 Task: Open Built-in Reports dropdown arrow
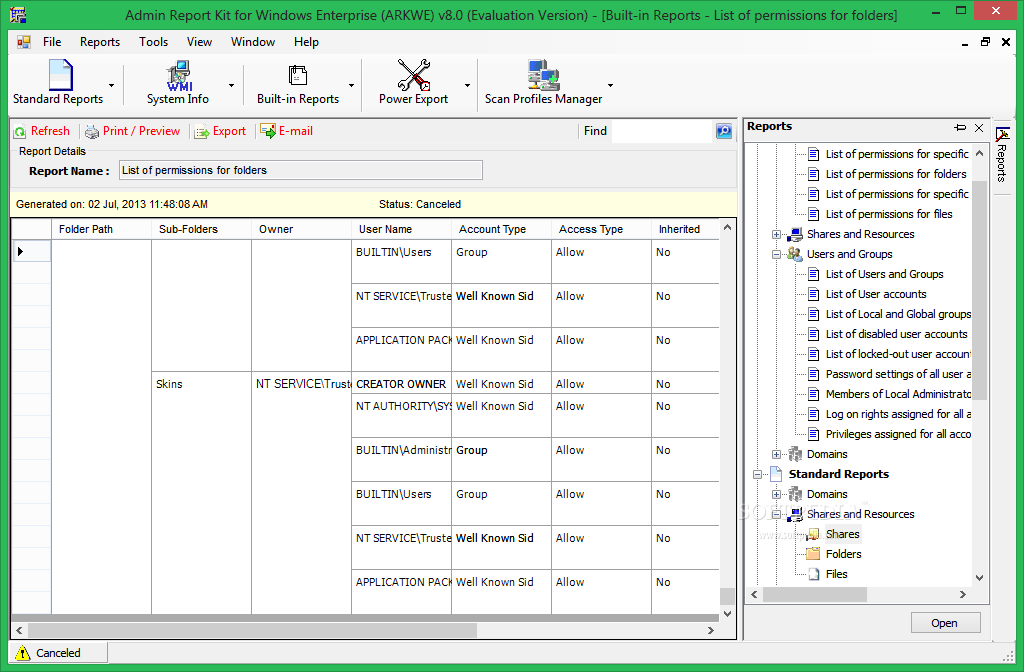click(351, 86)
